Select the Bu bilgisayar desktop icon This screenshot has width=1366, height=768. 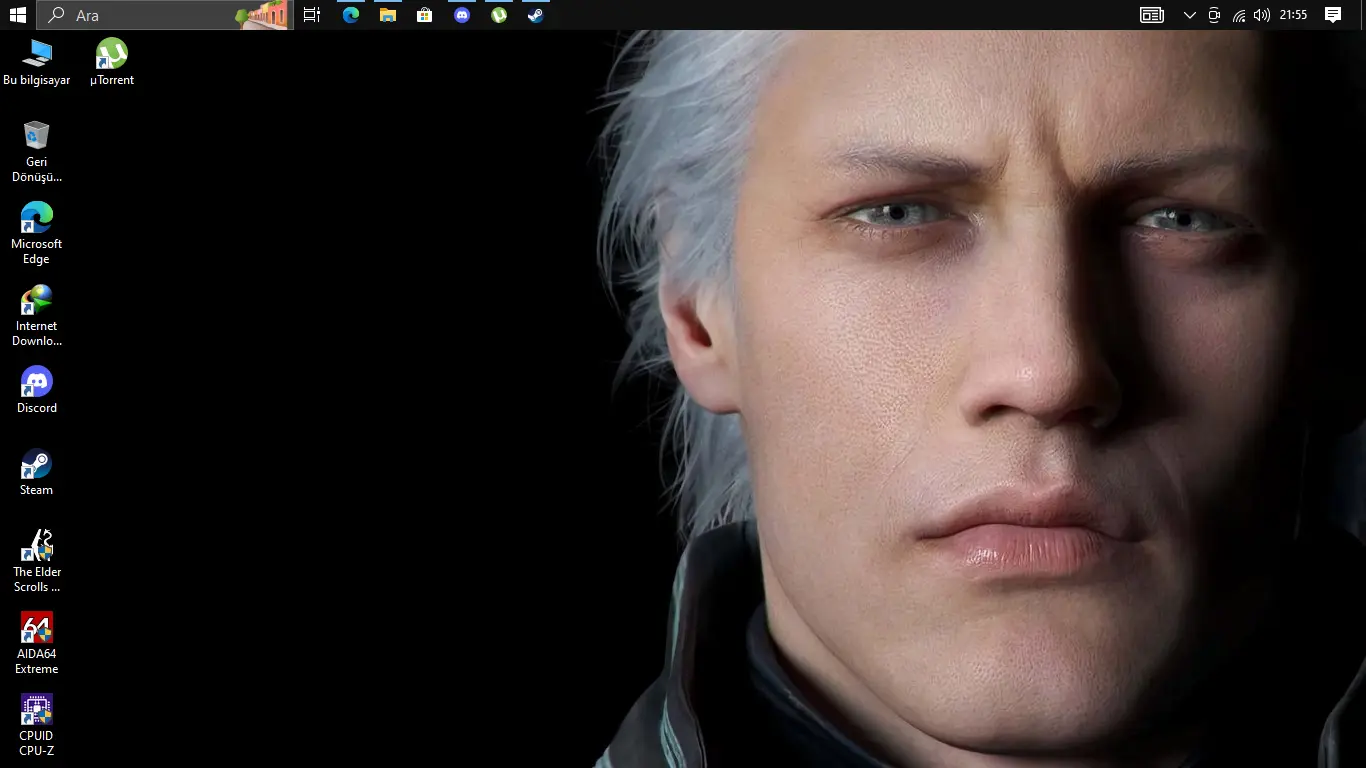pos(37,63)
